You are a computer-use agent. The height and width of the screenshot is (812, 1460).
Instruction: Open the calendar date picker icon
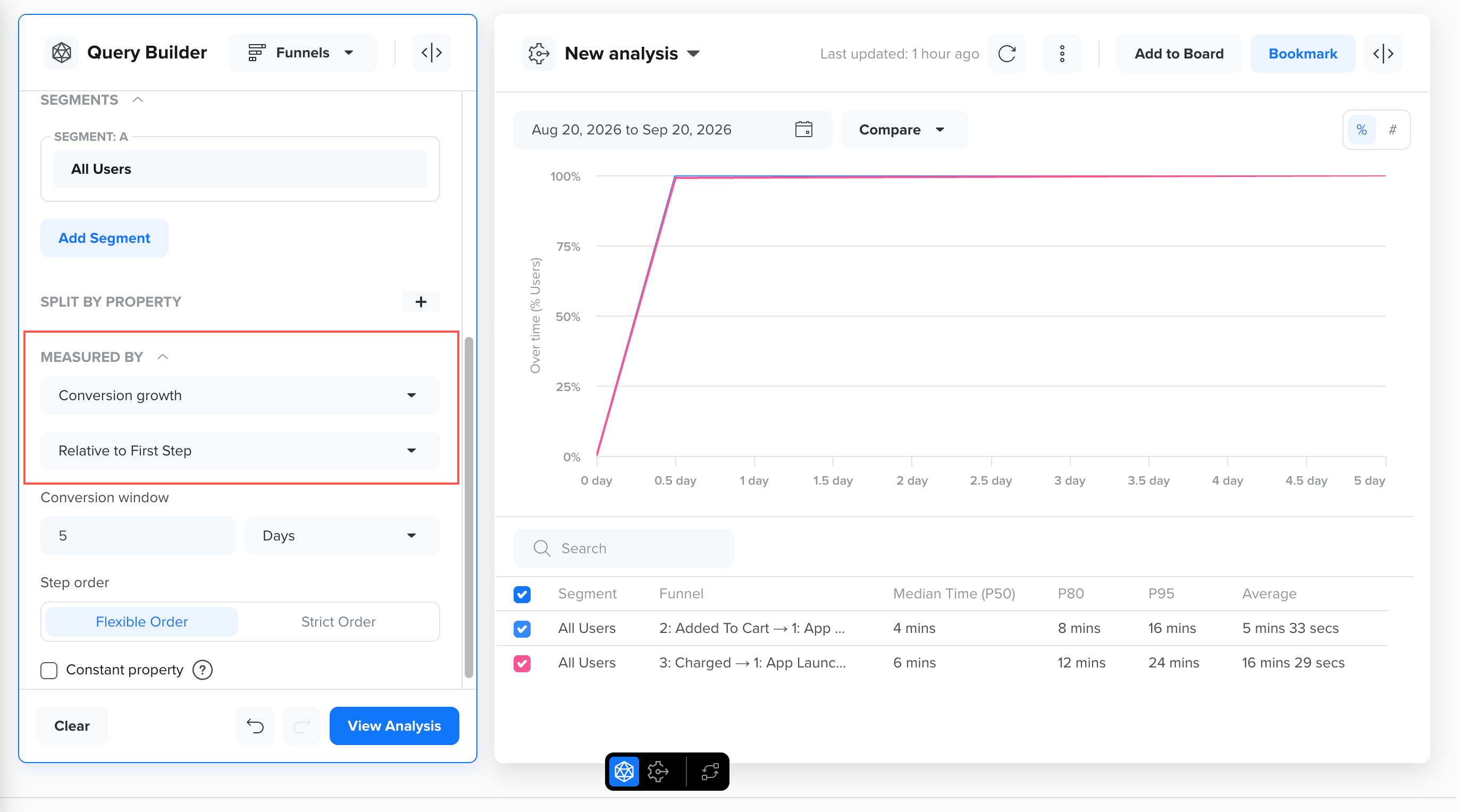pyautogui.click(x=804, y=130)
